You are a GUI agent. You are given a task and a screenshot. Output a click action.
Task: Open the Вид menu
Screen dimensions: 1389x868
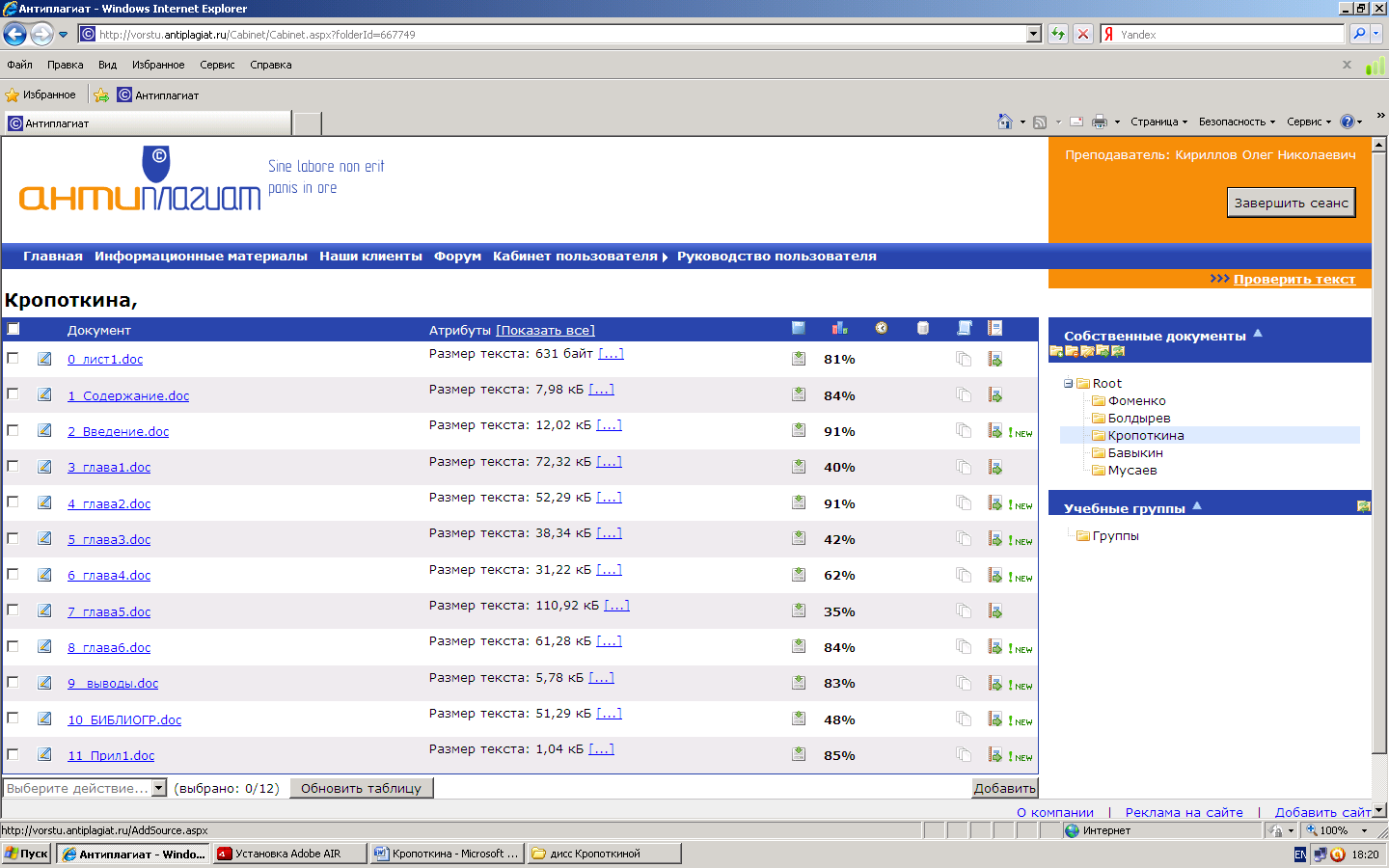pos(107,65)
